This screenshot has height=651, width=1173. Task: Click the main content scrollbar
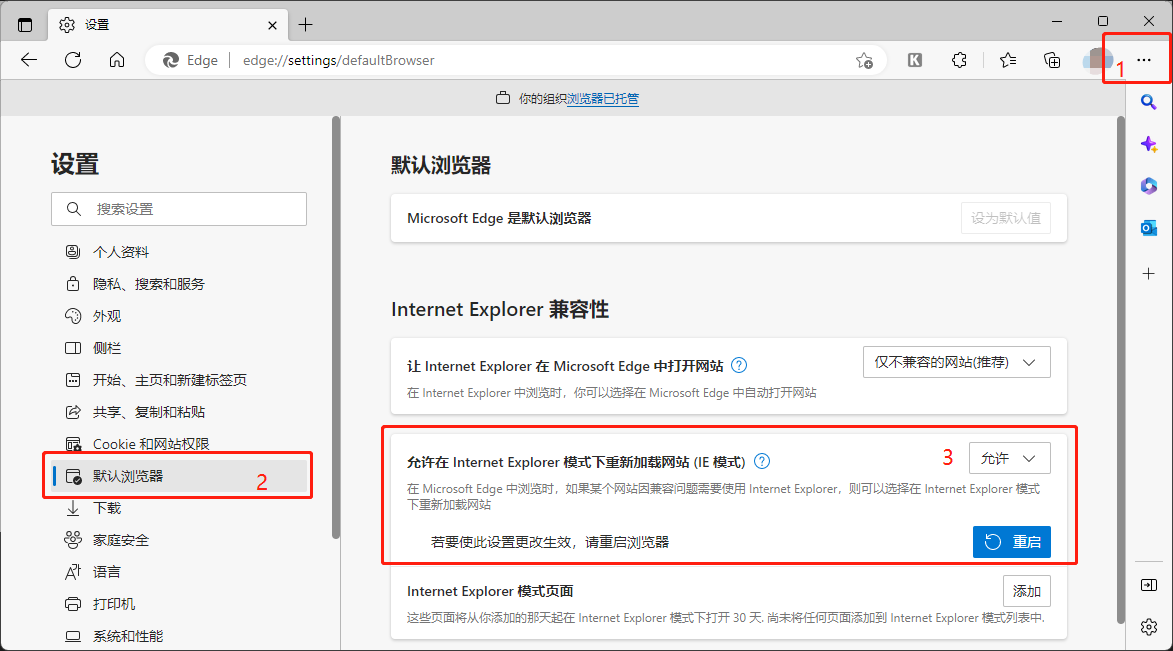point(1120,370)
